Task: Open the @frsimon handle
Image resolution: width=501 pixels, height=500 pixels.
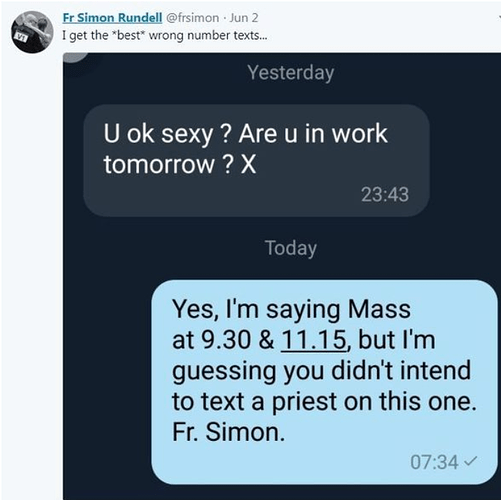Action: 192,18
